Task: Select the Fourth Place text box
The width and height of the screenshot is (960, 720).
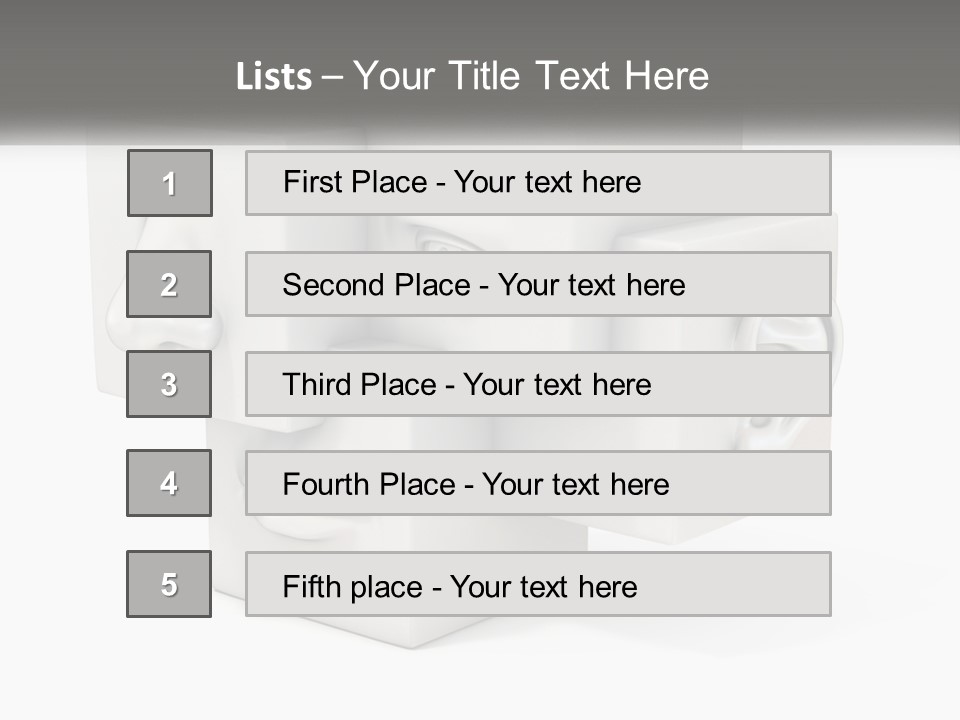Action: pyautogui.click(x=538, y=483)
